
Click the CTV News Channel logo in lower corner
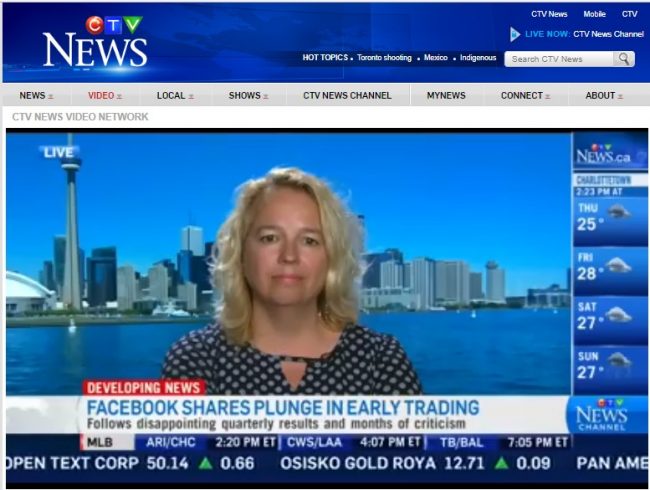(x=606, y=413)
